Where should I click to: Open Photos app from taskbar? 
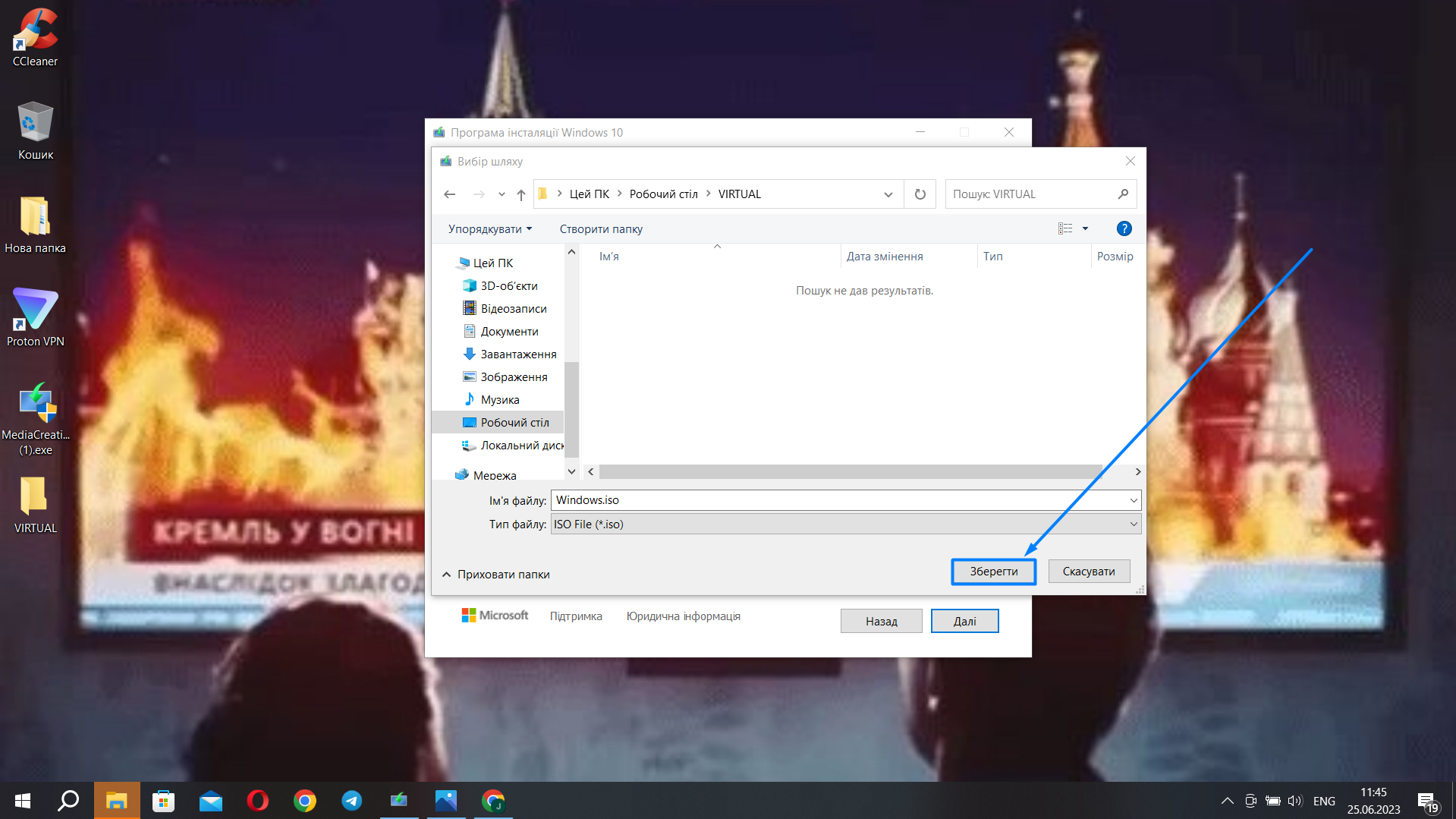(445, 801)
